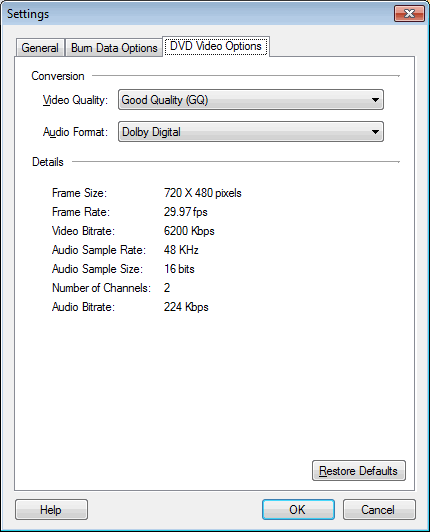Close the Settings window with X
The image size is (430, 532).
point(409,14)
